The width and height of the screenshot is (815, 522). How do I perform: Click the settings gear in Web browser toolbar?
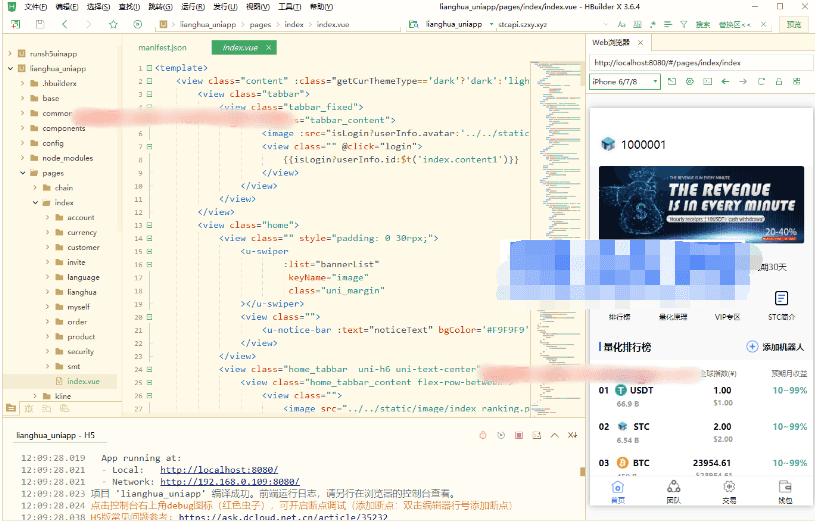690,82
